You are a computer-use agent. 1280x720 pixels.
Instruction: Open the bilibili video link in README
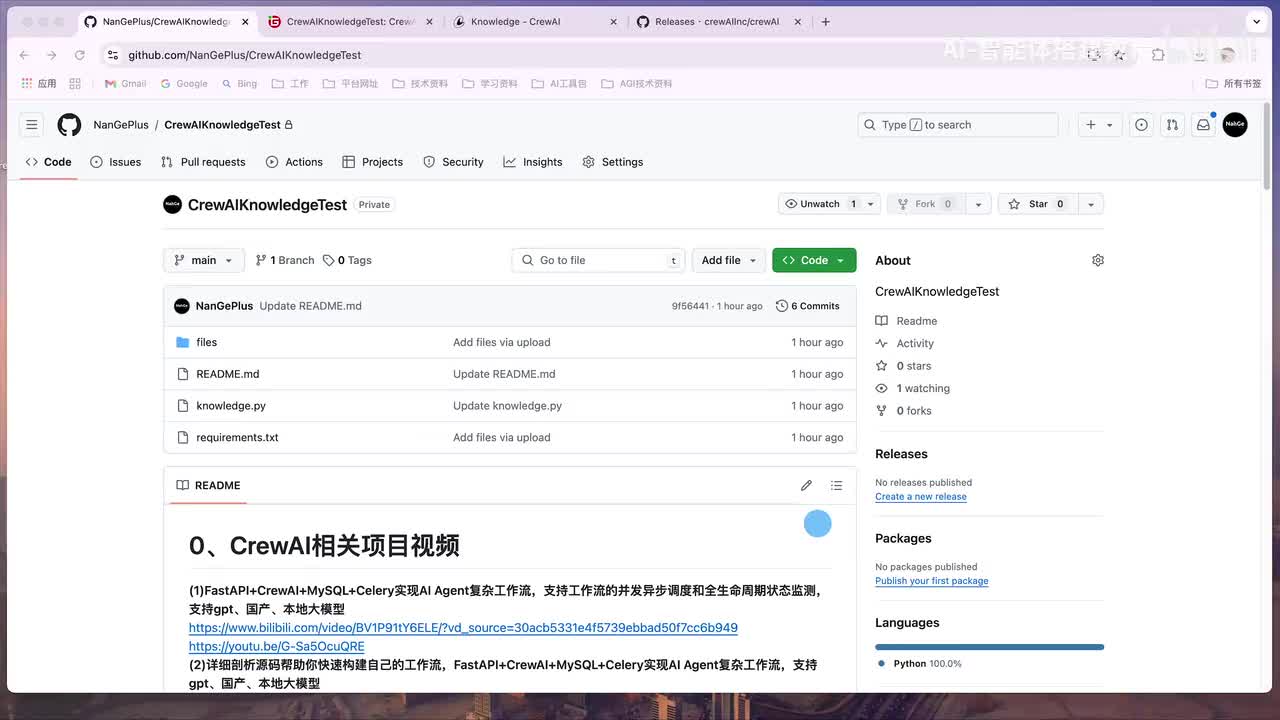(463, 628)
